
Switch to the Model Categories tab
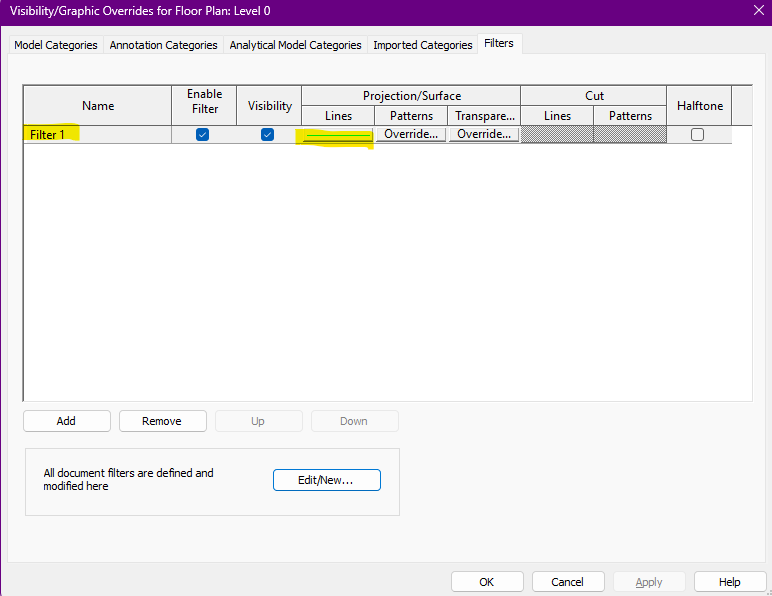click(x=56, y=45)
